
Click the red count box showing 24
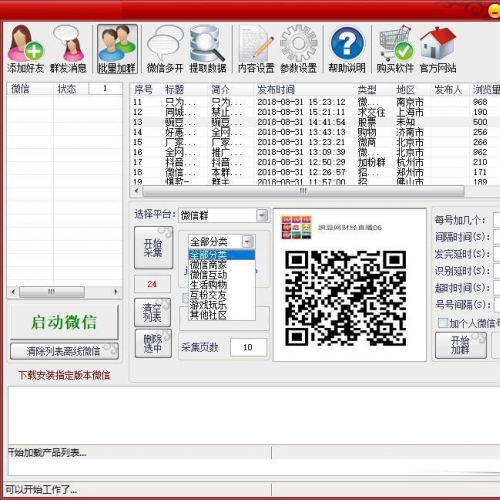[x=152, y=284]
